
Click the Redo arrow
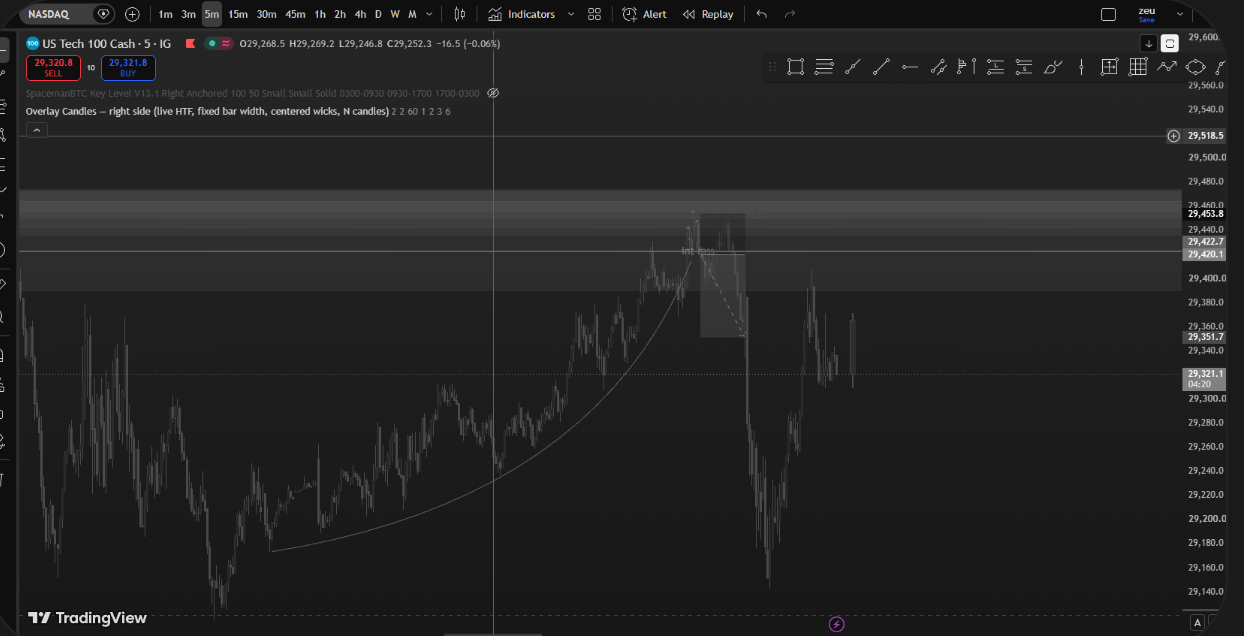(x=790, y=14)
